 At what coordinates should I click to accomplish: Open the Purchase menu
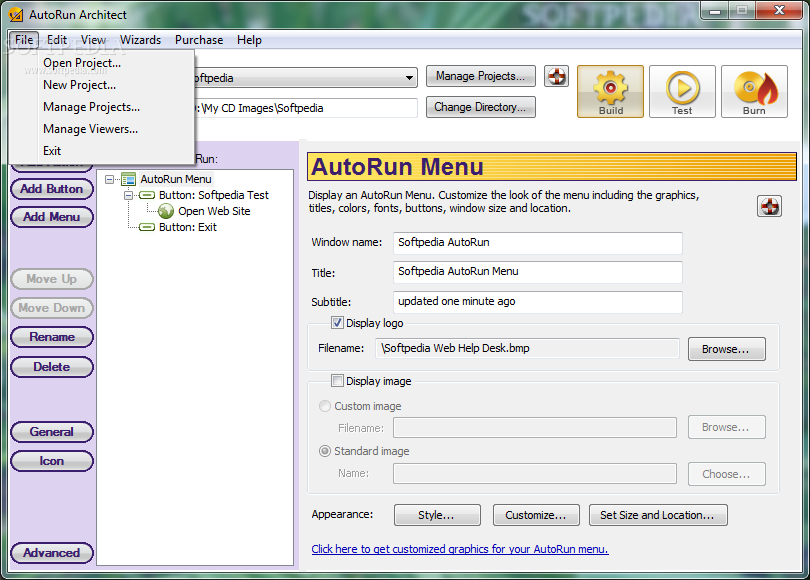(x=199, y=40)
